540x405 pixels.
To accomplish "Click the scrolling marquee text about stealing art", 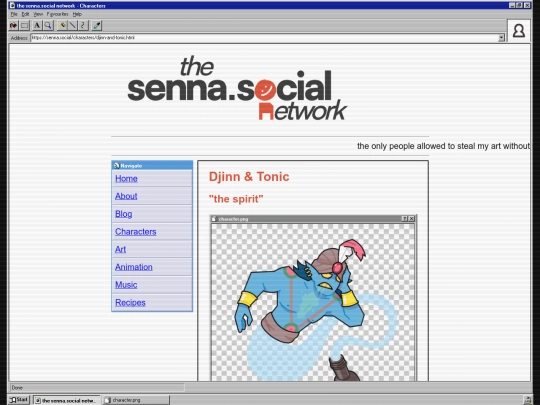I will click(x=444, y=146).
